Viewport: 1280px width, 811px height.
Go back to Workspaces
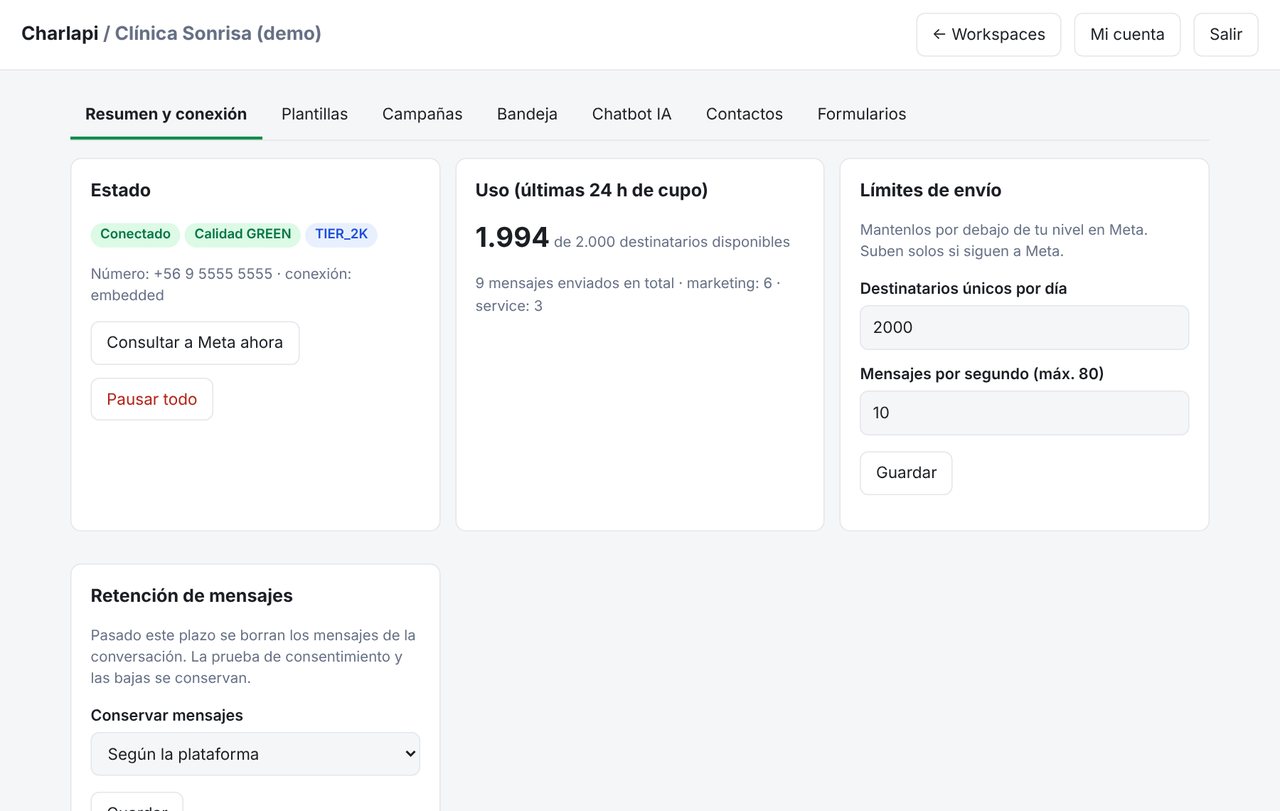point(988,34)
